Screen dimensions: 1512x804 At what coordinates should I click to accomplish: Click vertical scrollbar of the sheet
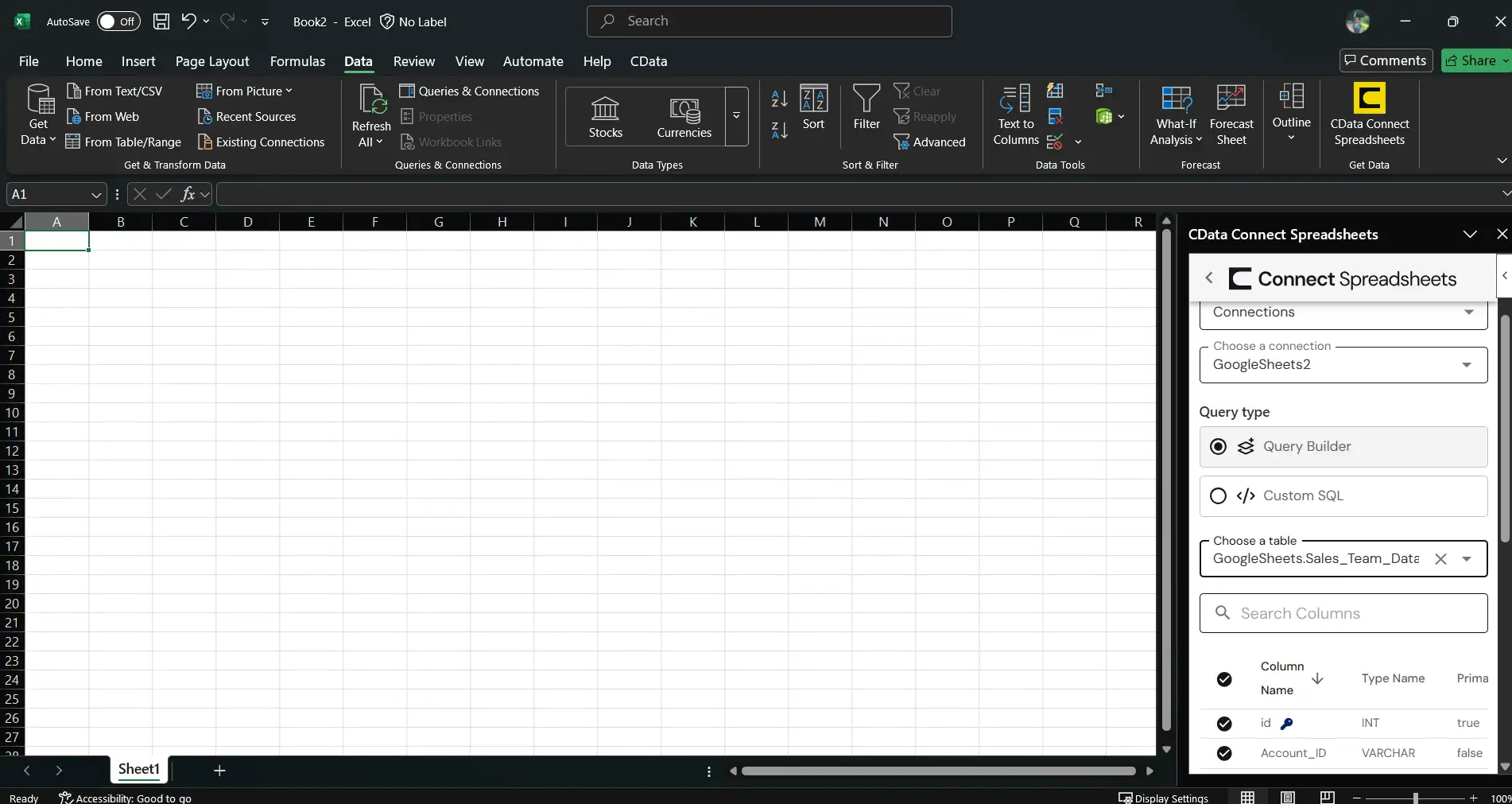[1166, 481]
